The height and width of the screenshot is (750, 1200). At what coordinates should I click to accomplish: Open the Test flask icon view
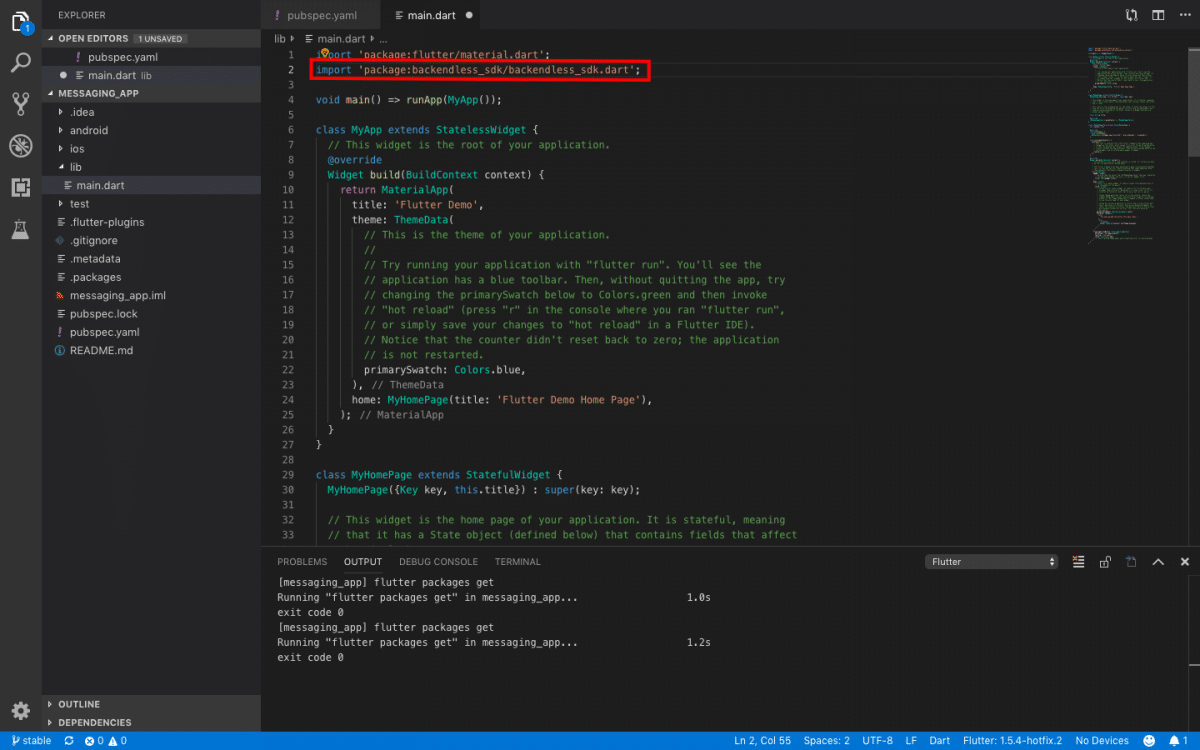(21, 229)
